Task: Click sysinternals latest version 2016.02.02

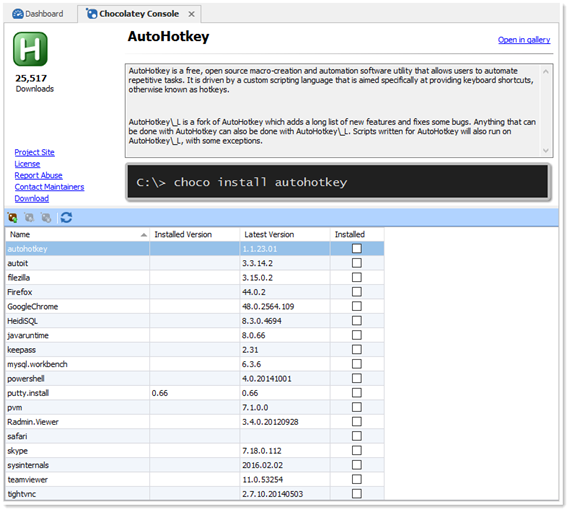Action: click(x=262, y=465)
